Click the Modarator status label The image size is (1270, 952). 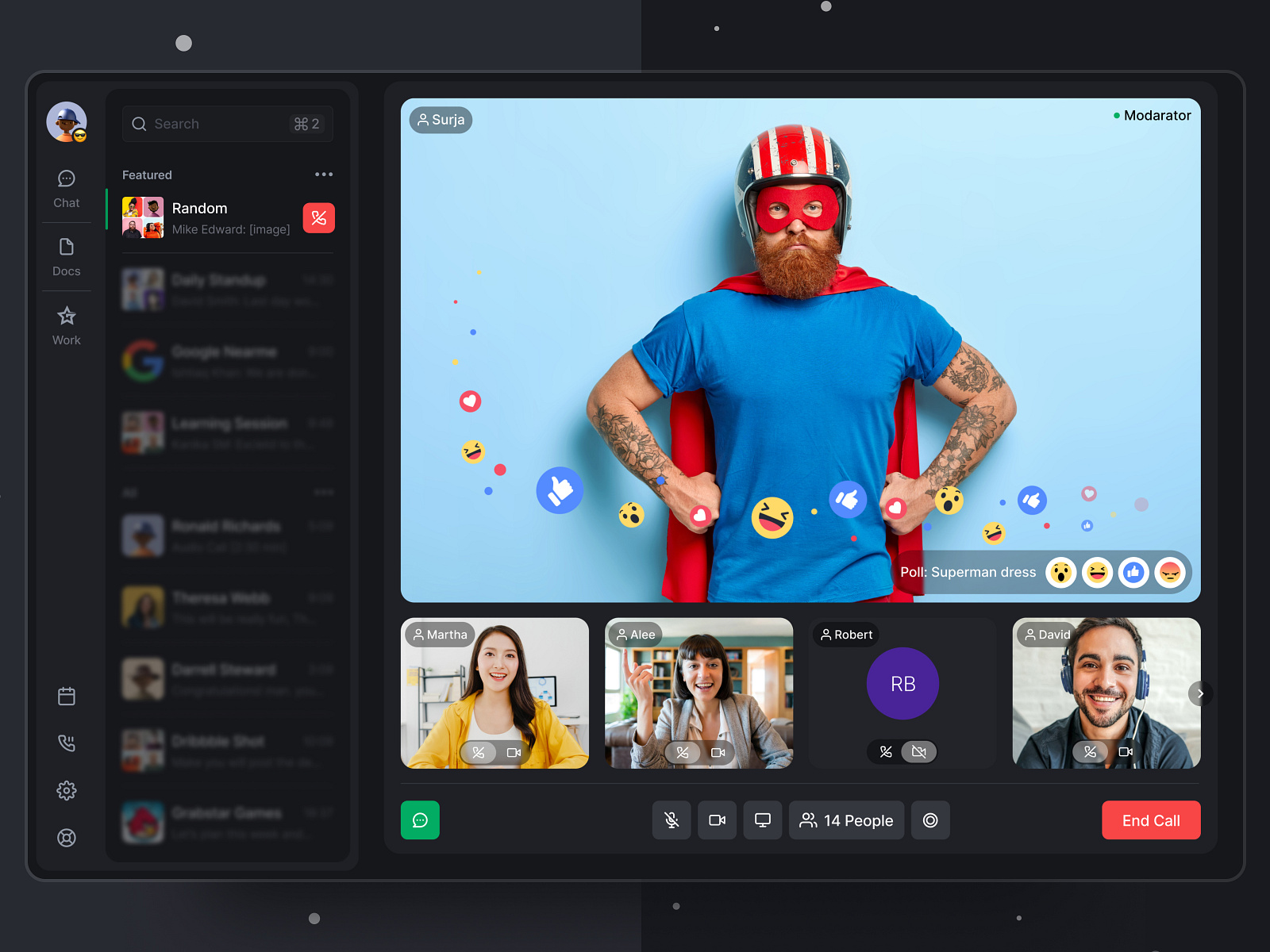1152,115
